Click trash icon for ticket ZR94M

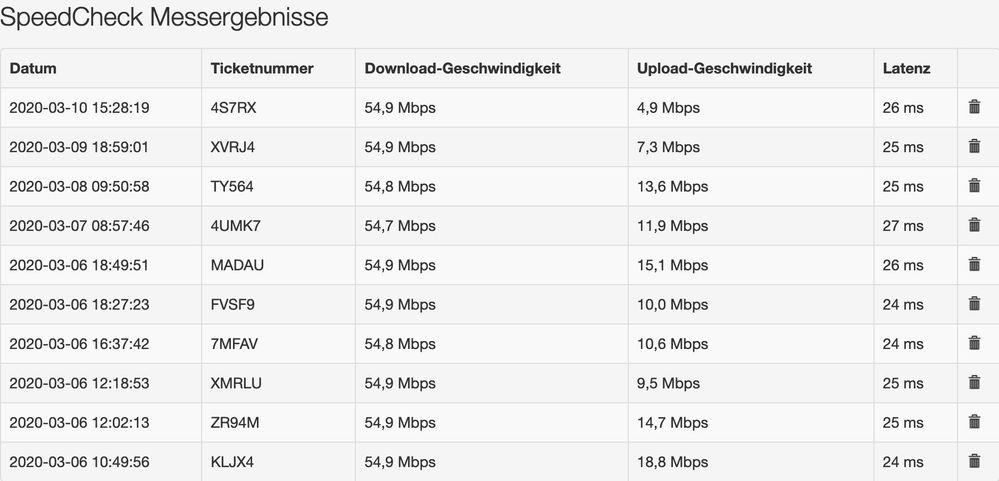click(974, 422)
